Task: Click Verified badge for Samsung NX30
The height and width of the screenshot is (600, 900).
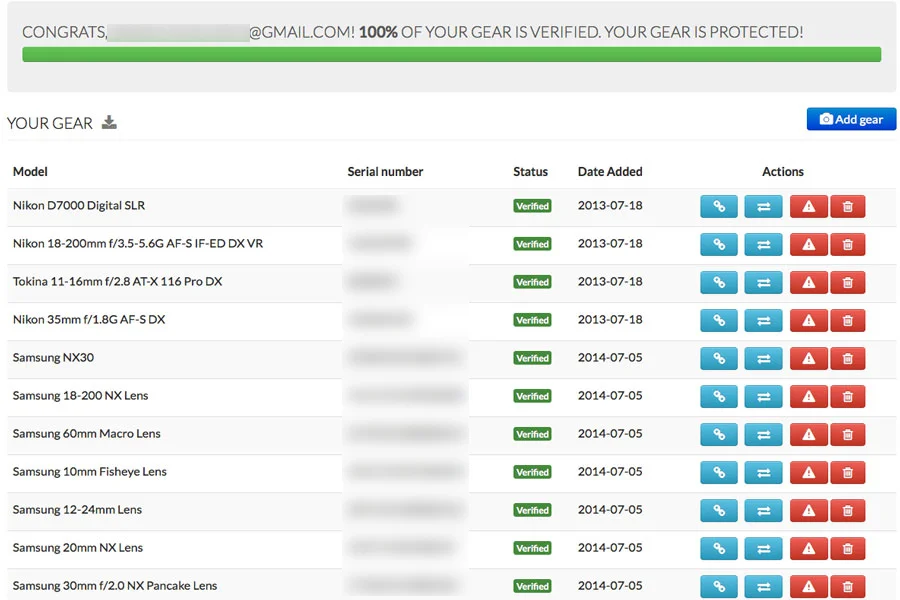Action: point(532,358)
